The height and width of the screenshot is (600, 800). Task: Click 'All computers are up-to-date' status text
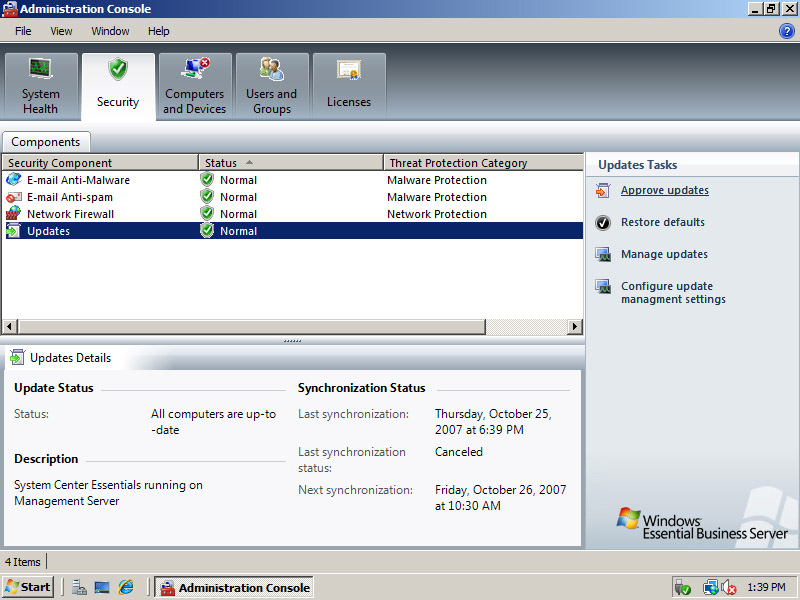pyautogui.click(x=213, y=422)
